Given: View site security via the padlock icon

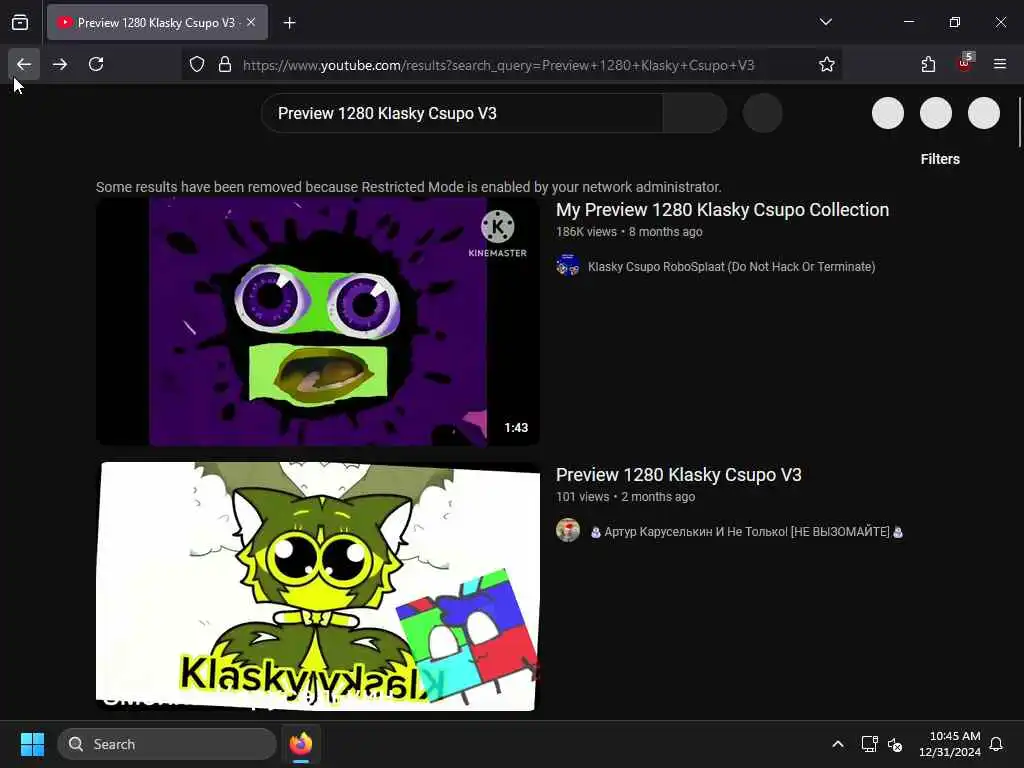Looking at the screenshot, I should (x=225, y=65).
